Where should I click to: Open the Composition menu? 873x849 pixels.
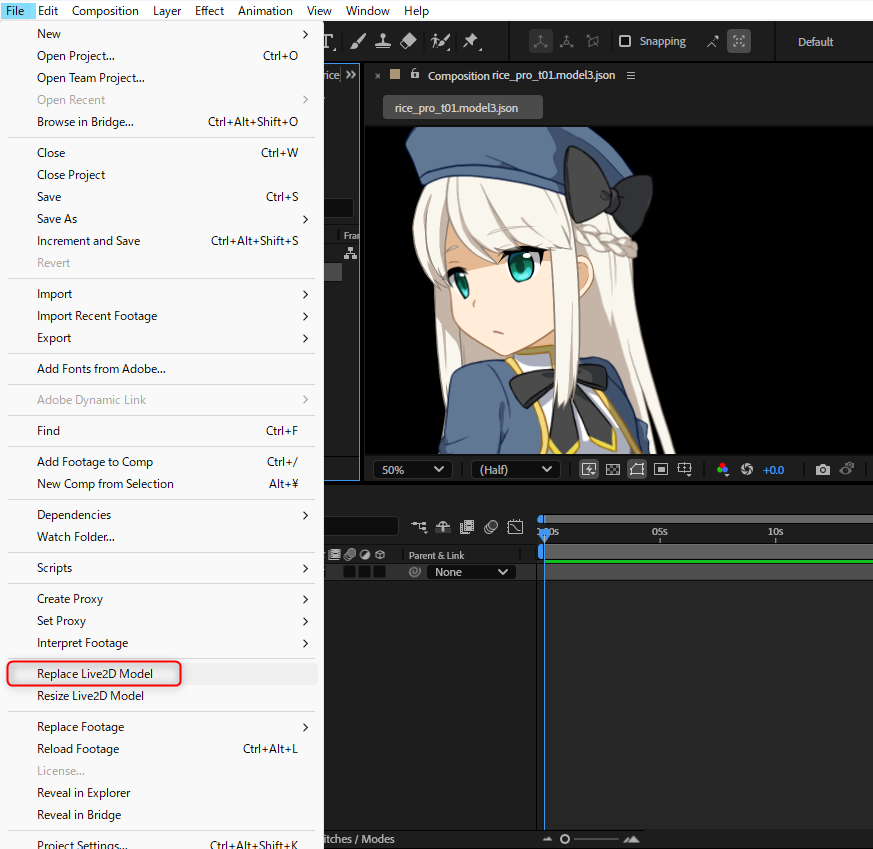pos(105,11)
